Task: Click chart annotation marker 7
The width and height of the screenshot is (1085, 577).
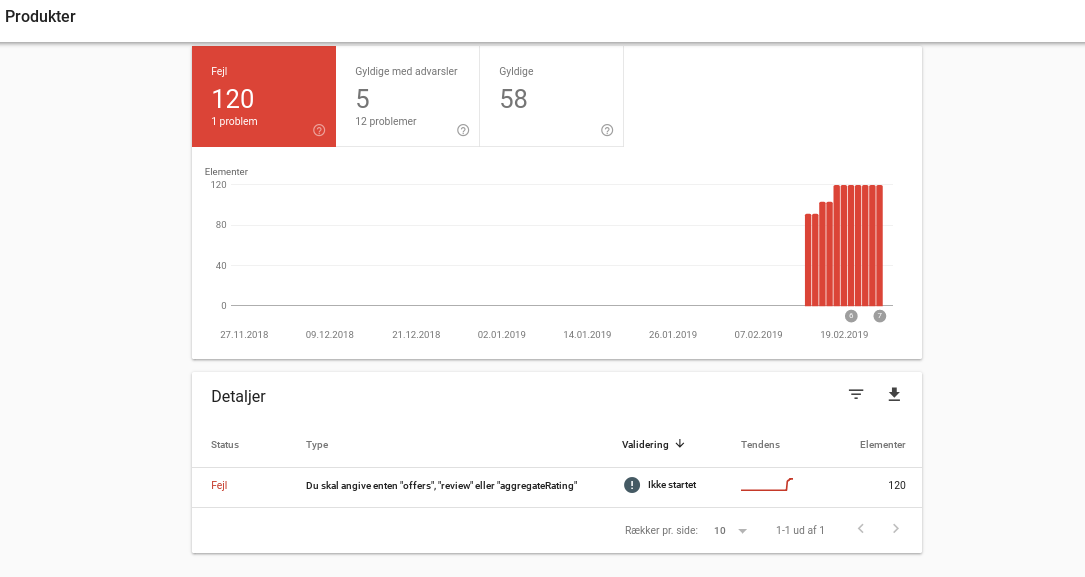Action: (x=880, y=316)
